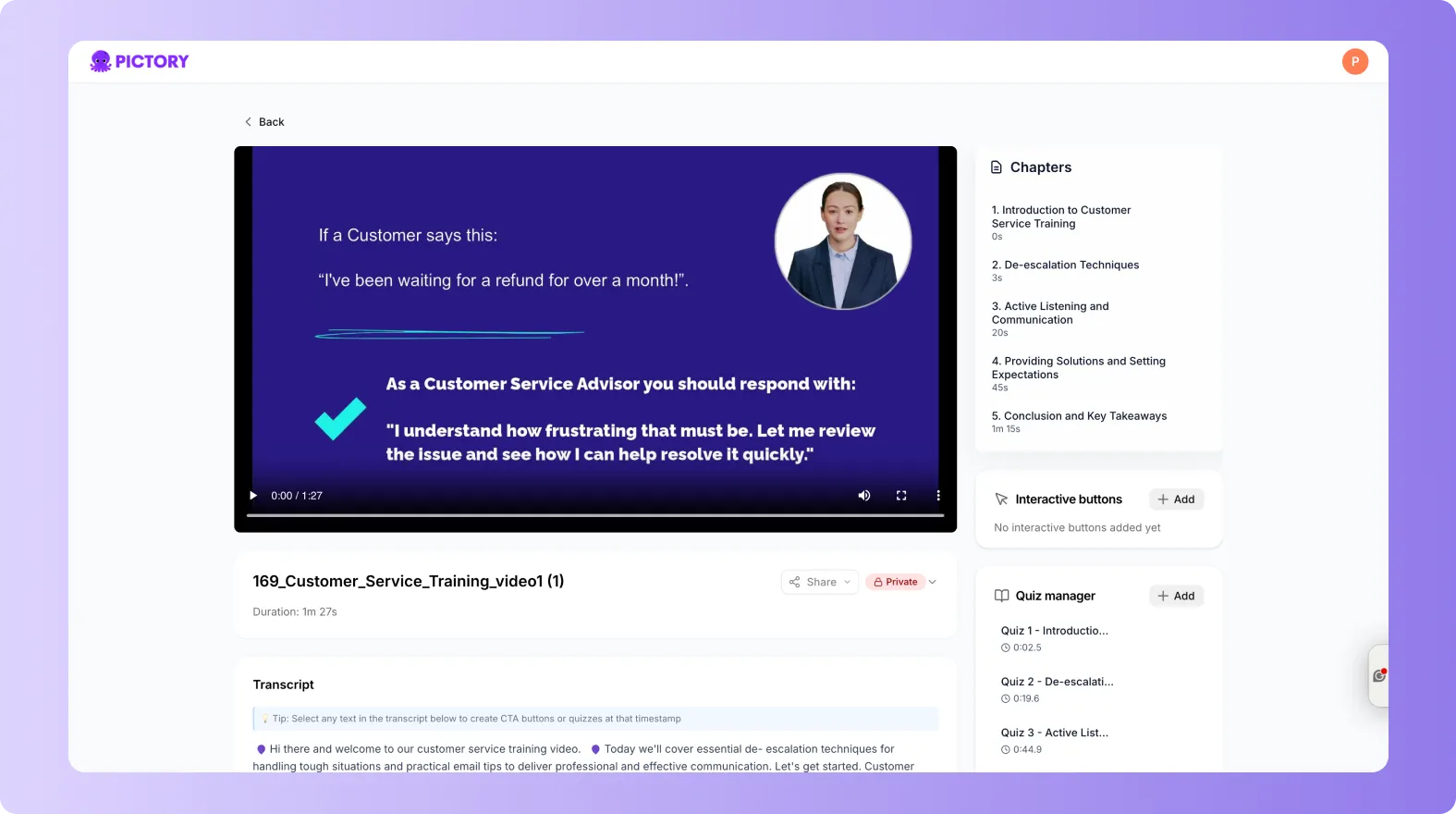Jump to chapter 1 Introduction to Customer Service Training
1456x814 pixels.
click(1061, 222)
